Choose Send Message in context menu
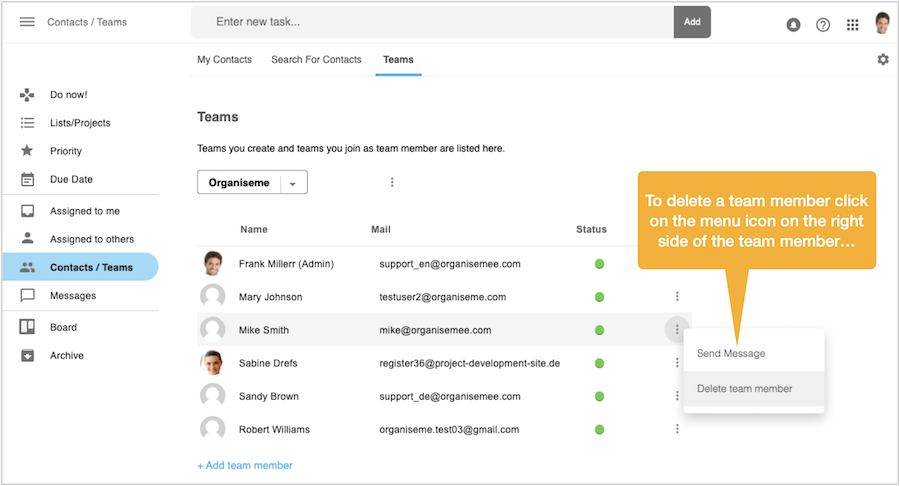 tap(730, 353)
